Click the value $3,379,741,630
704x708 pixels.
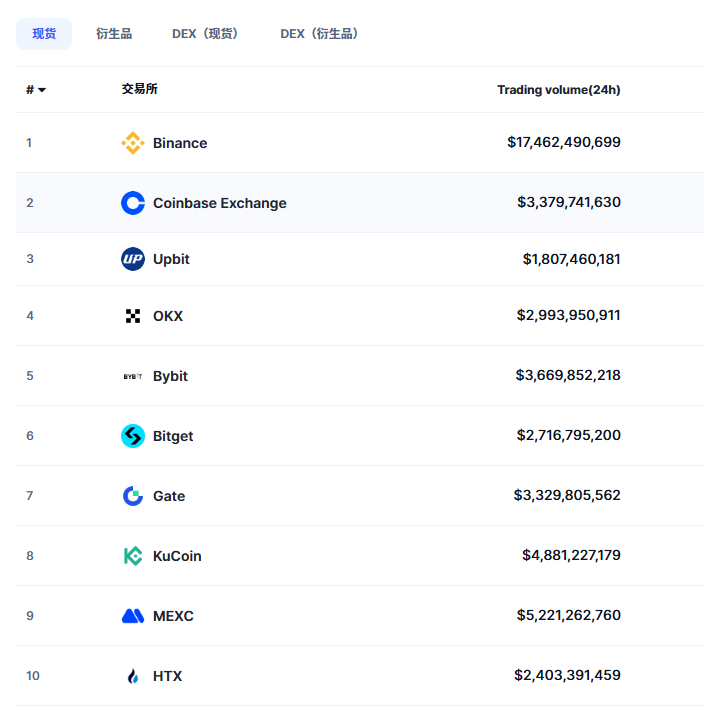tap(569, 202)
